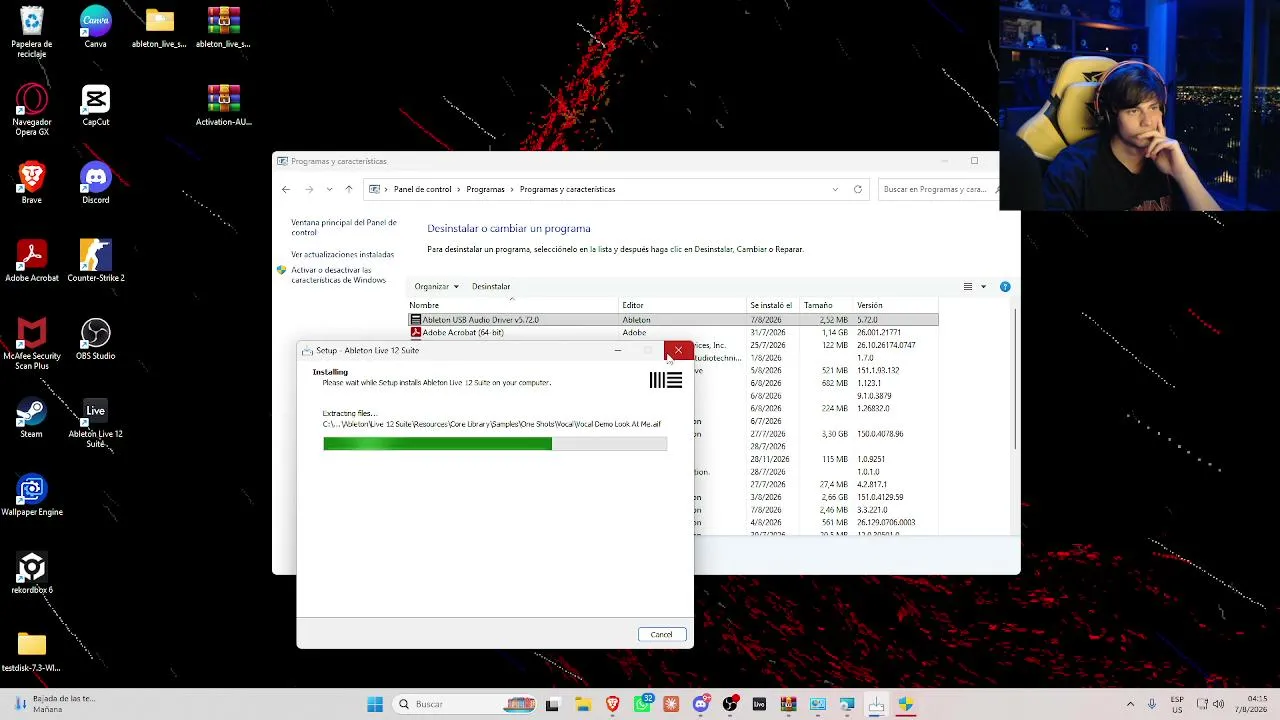Cancel the Ableton Live 12 Suite setup
Image resolution: width=1280 pixels, height=720 pixels.
(x=661, y=635)
